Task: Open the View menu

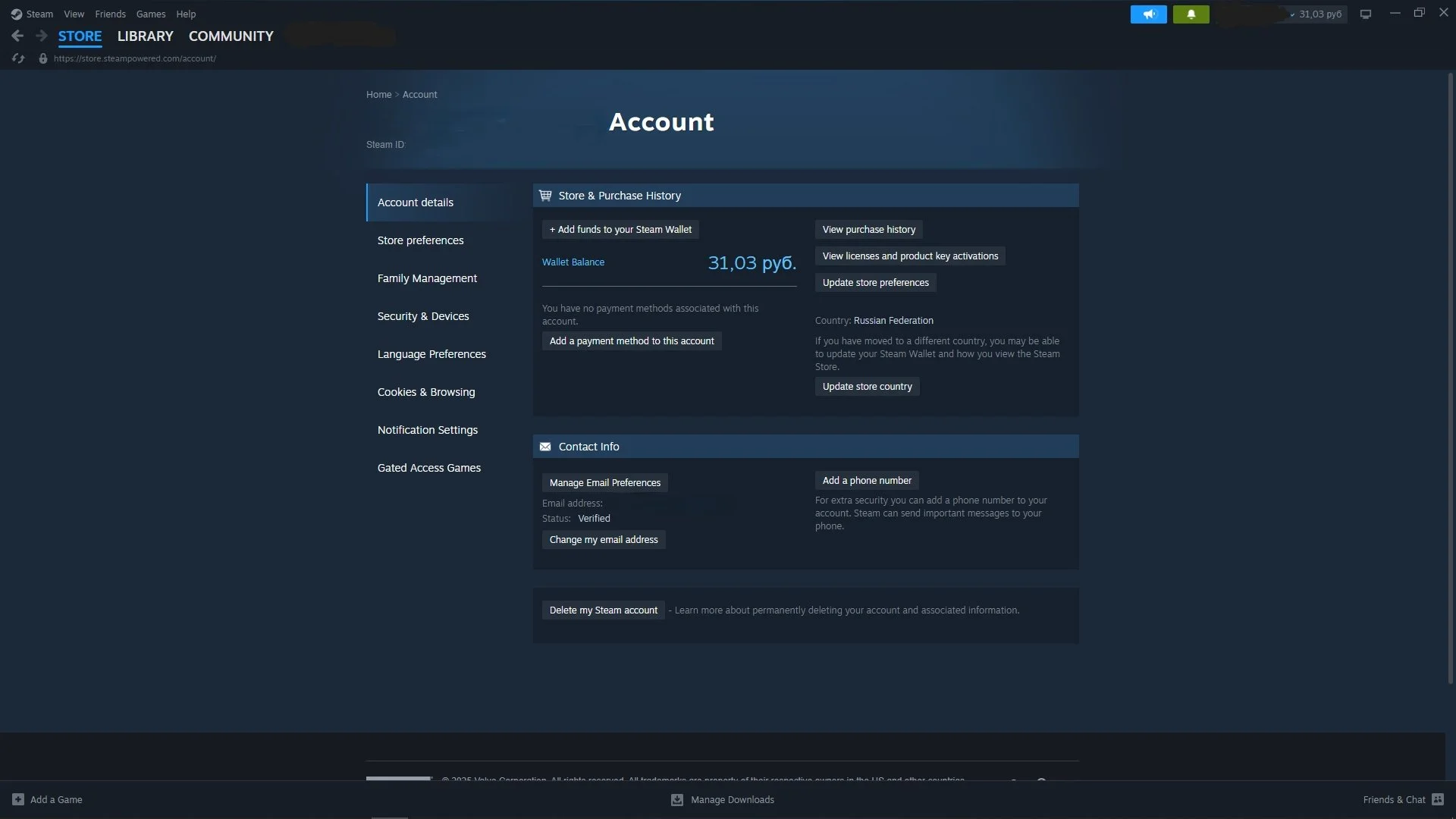Action: pos(74,14)
